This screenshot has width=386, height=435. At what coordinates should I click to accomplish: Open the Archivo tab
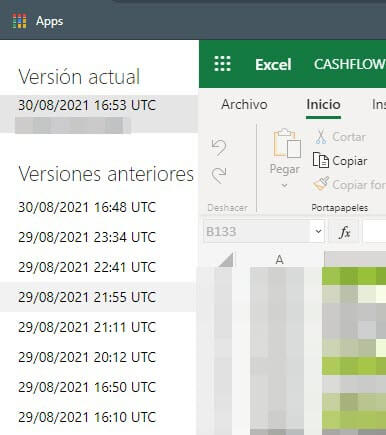[244, 104]
